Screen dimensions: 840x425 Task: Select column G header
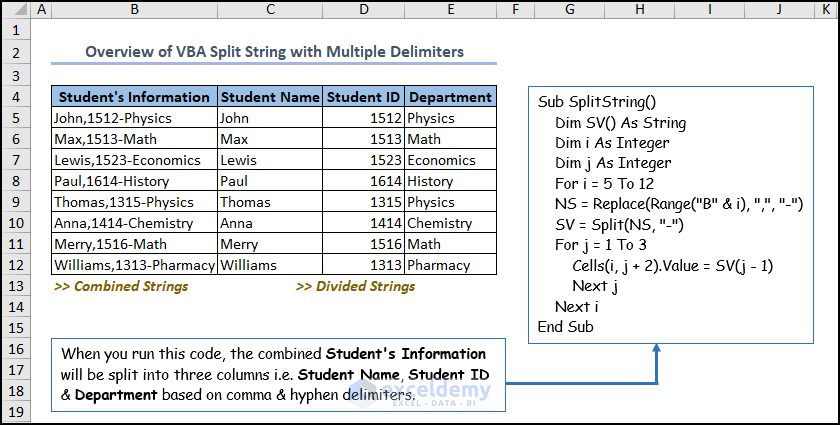(x=569, y=9)
